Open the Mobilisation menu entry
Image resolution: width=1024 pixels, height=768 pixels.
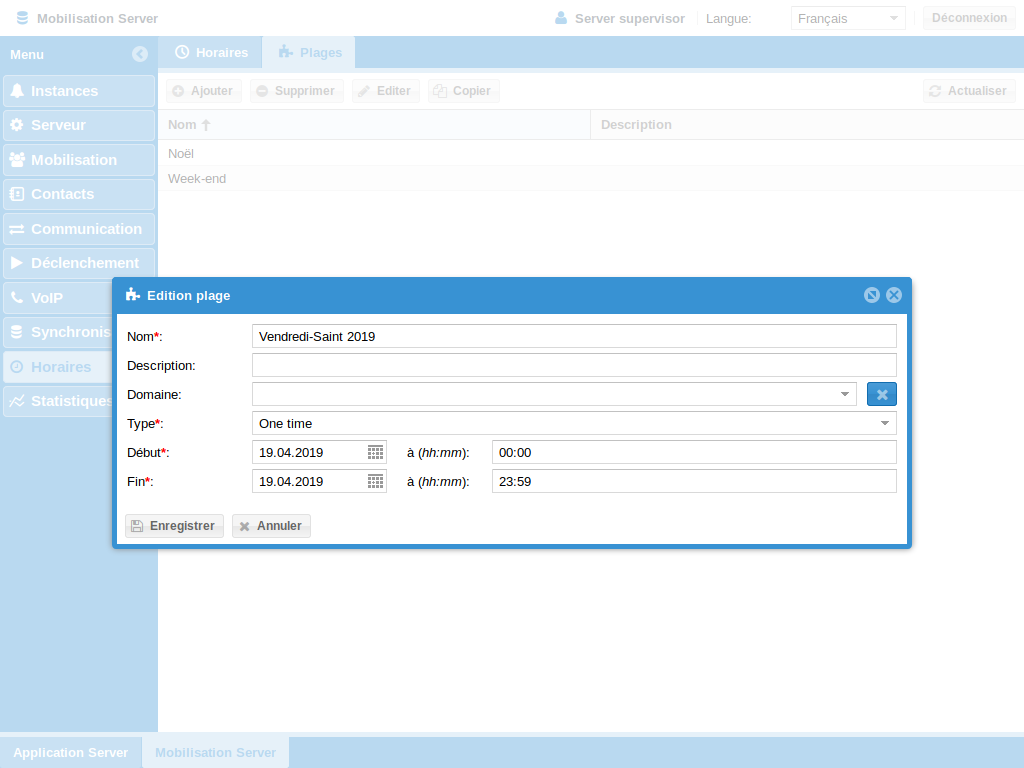[x=79, y=160]
